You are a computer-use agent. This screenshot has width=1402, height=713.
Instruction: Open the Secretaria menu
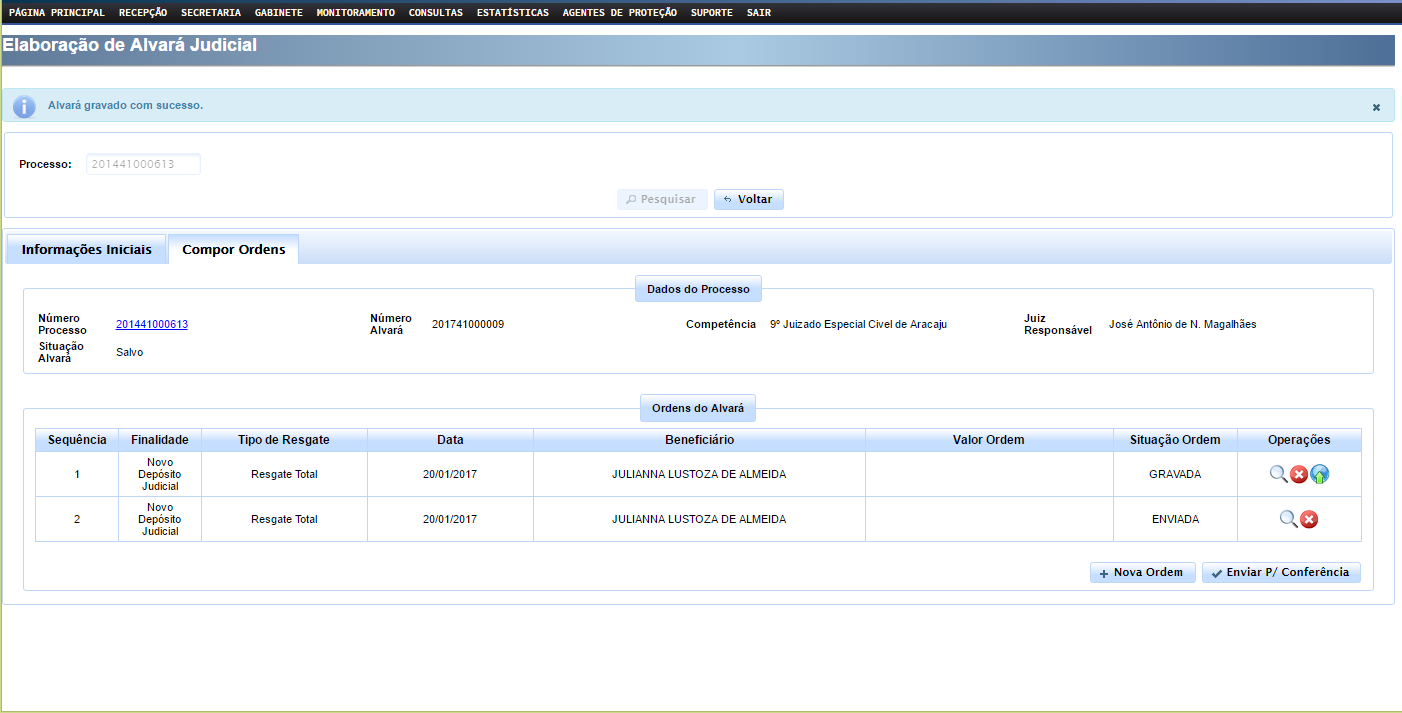211,13
